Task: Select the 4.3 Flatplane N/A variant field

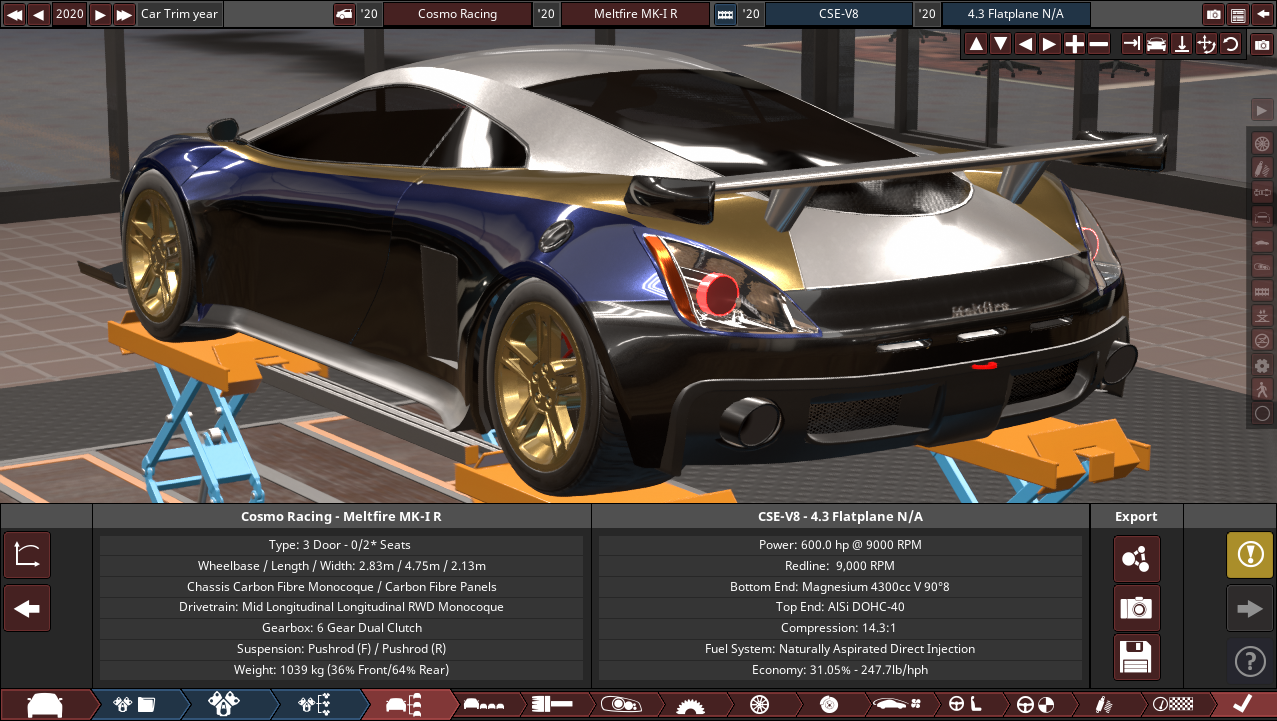Action: point(1016,14)
